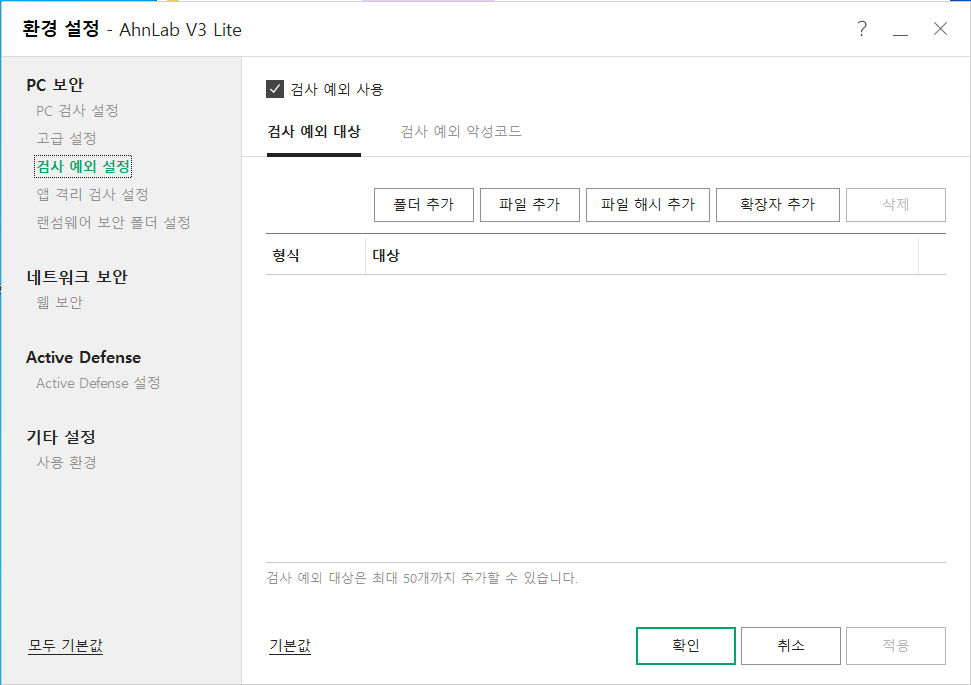Click the 50개까지 추가 limit note text

point(422,578)
